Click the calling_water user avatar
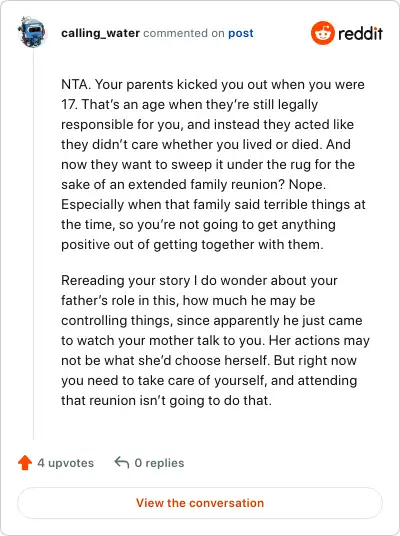The width and height of the screenshot is (400, 536). (x=32, y=32)
